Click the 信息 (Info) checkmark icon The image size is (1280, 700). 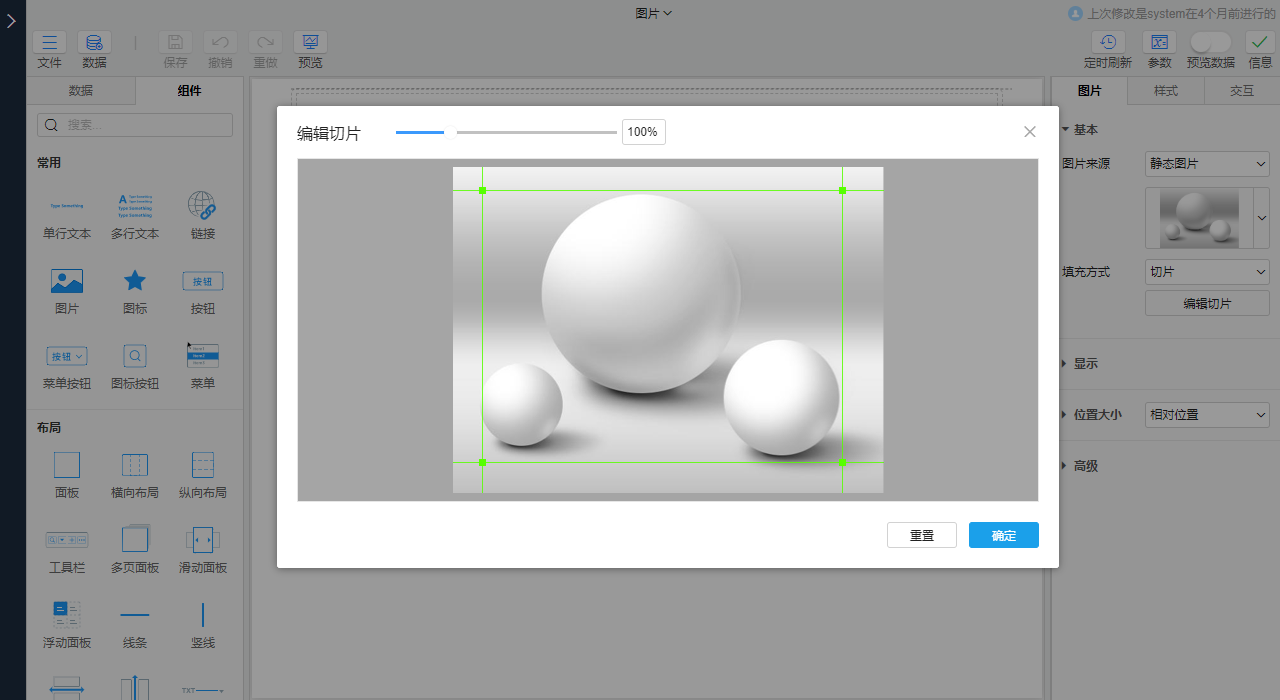[x=1259, y=43]
